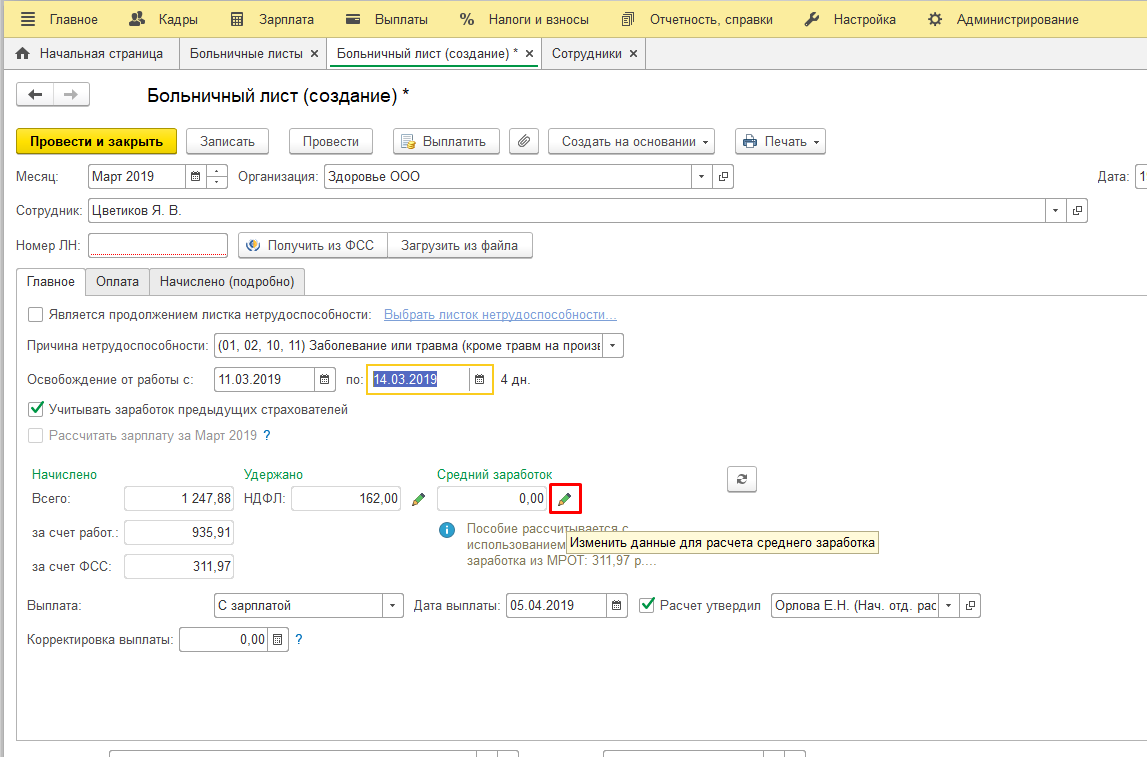The image size is (1147, 757).
Task: Click the recalculate refresh icon
Action: (742, 479)
